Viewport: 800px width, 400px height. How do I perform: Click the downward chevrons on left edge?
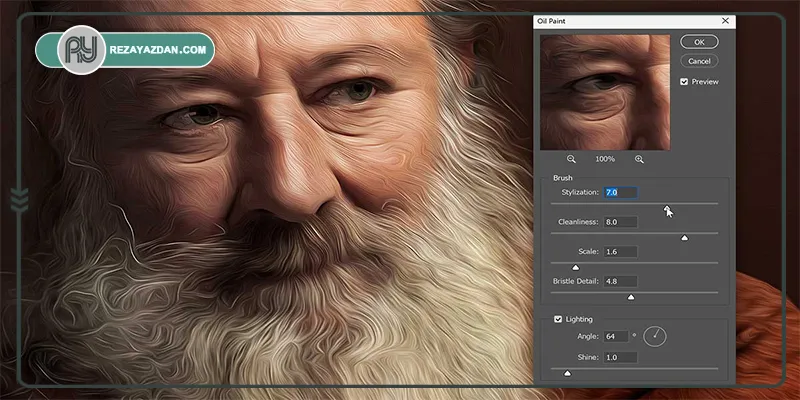[19, 200]
